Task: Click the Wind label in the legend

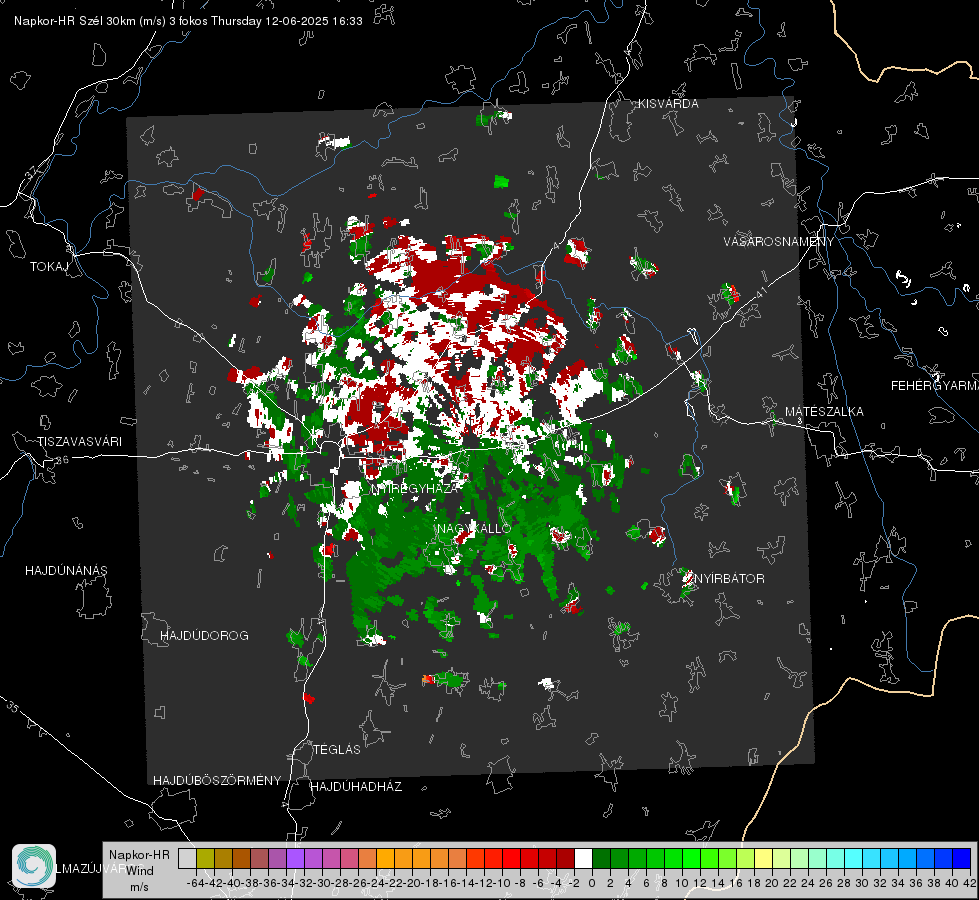Action: coord(140,871)
